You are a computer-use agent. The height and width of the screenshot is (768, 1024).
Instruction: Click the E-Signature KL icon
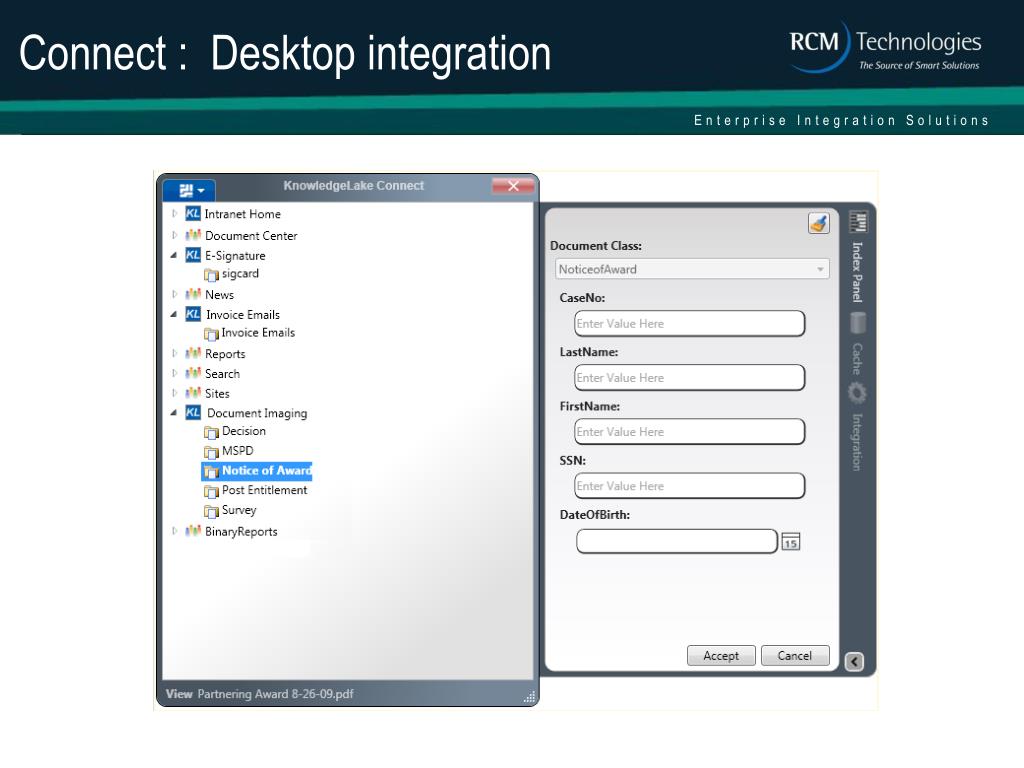[193, 255]
